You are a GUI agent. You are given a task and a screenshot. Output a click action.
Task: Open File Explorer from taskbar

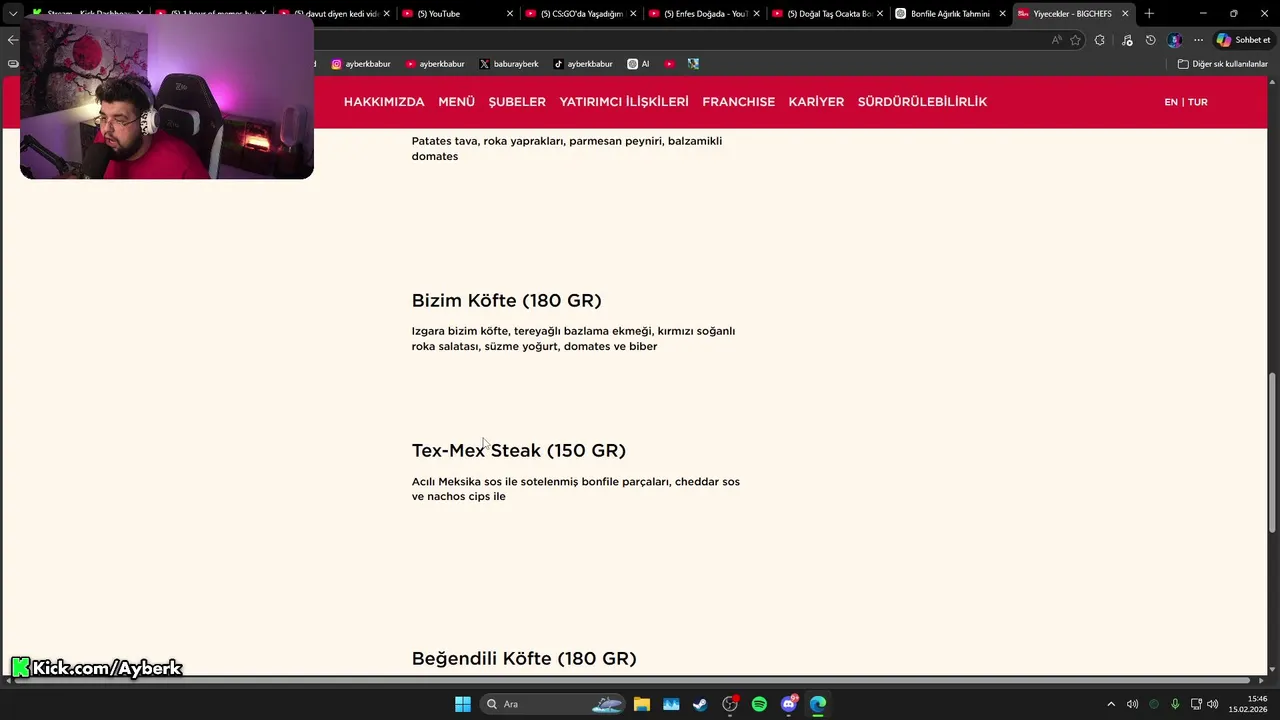point(642,704)
